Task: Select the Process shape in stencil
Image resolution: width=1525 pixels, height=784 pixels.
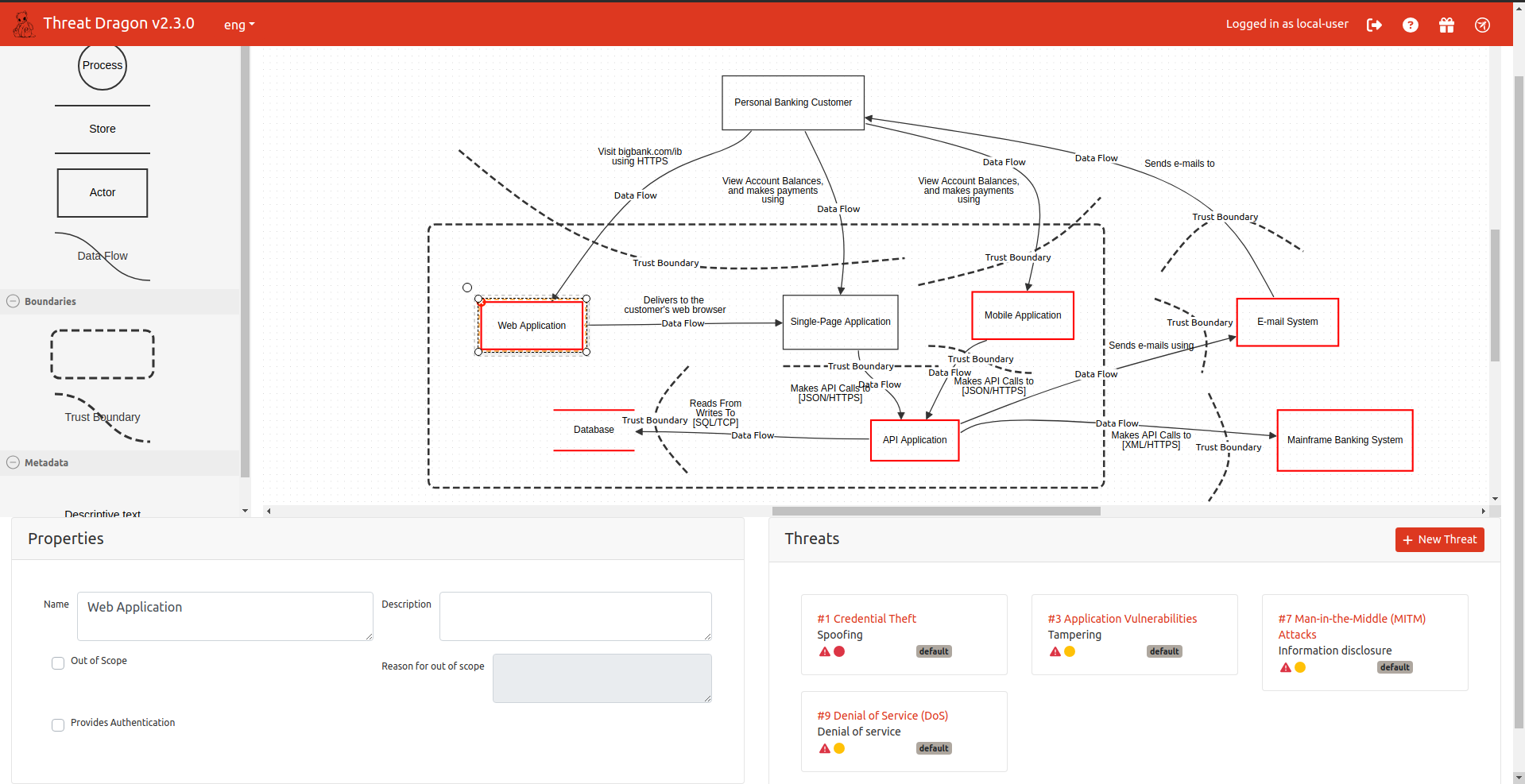Action: pos(103,66)
